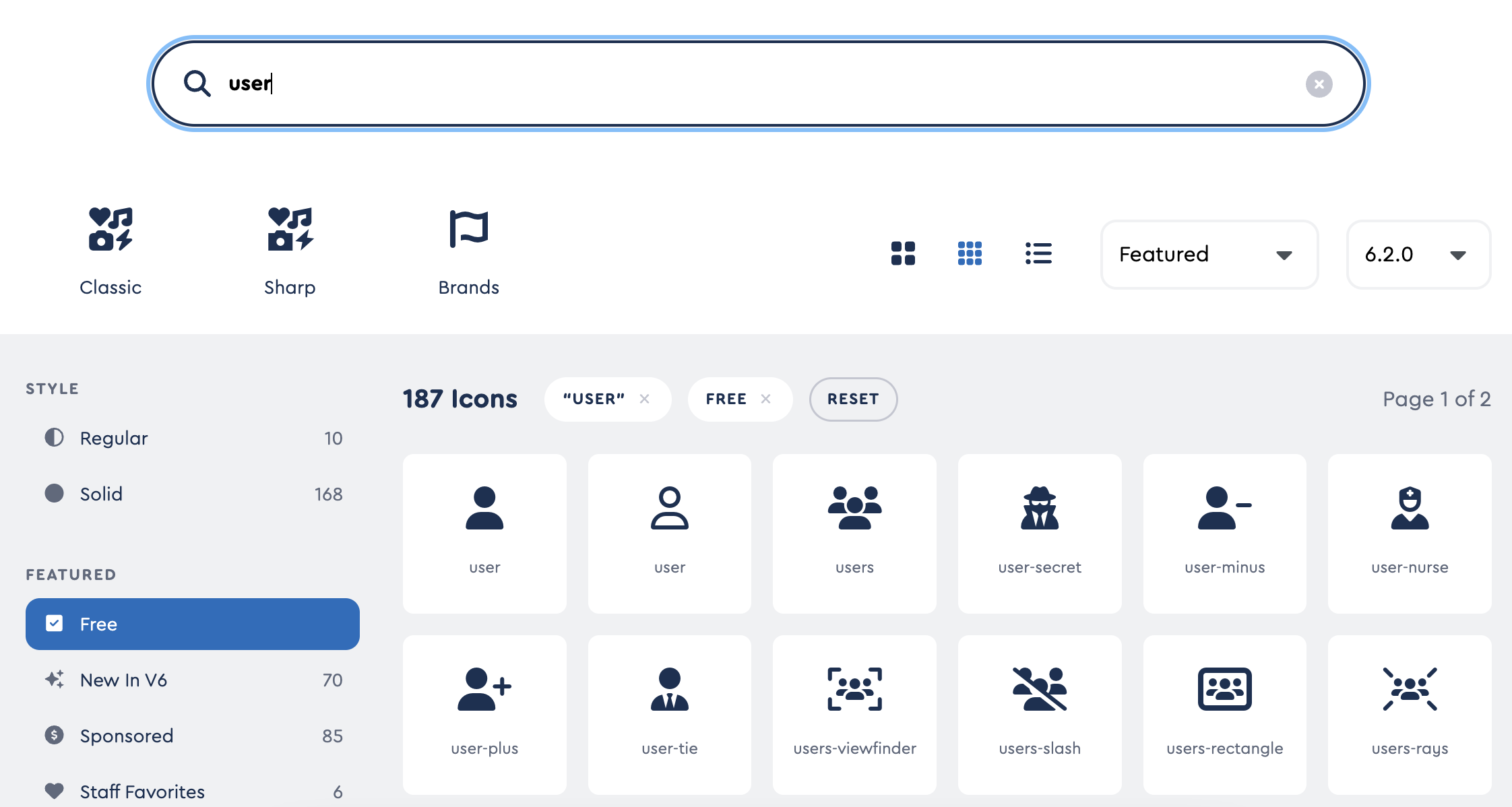
Task: Open the users-rectangle icon card
Action: click(1225, 715)
